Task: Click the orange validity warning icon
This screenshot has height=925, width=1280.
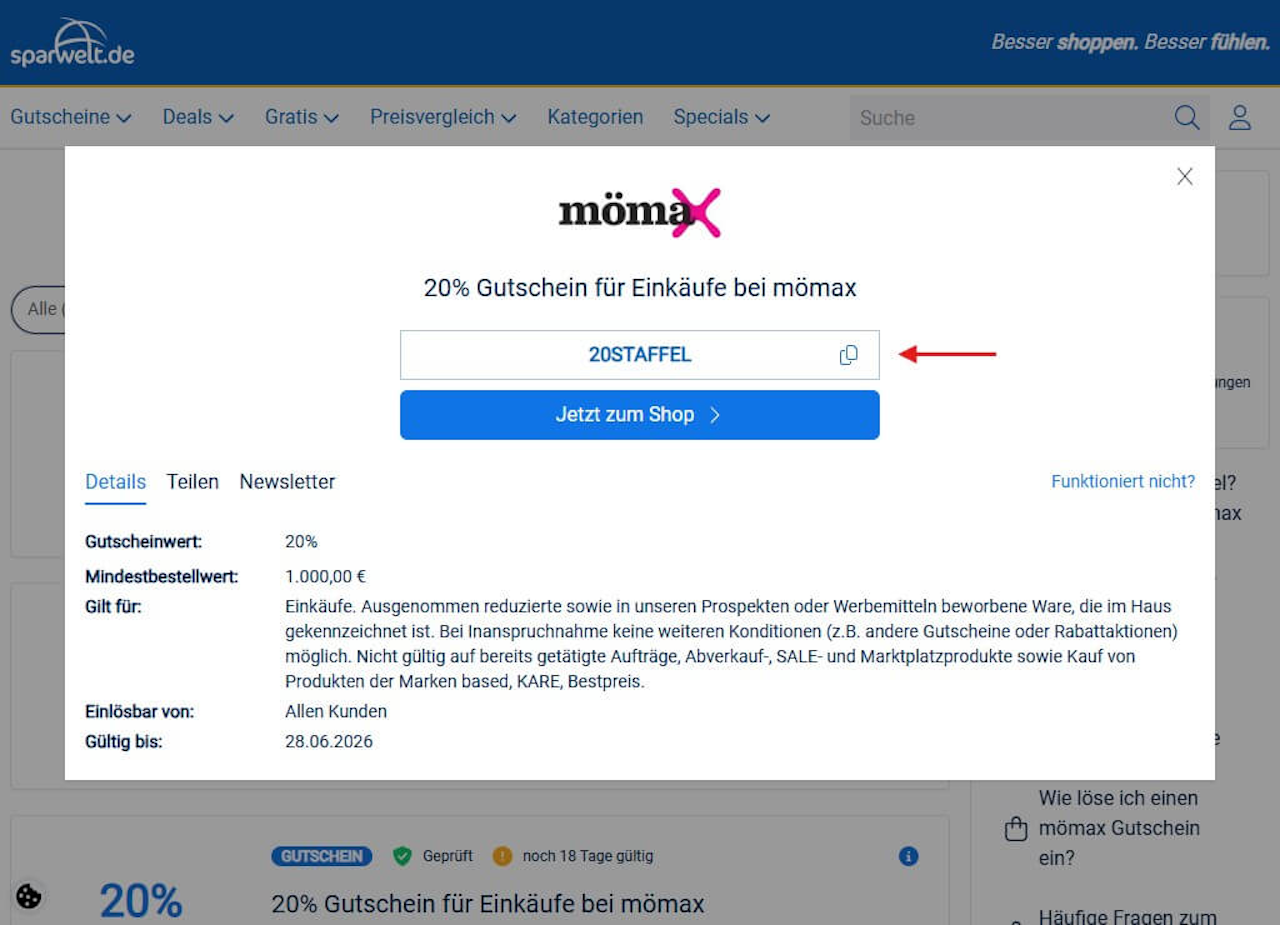Action: pos(502,856)
